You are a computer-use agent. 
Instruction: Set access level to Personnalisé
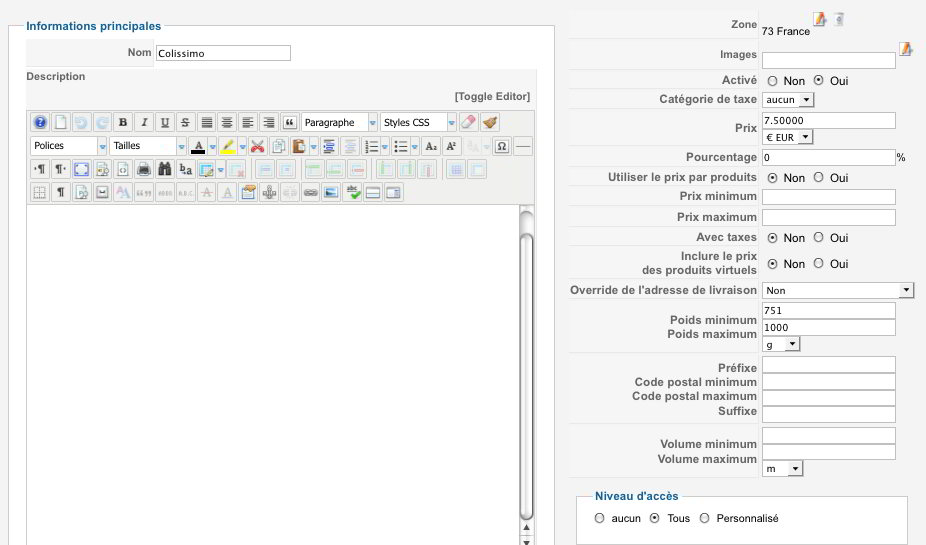pos(704,518)
